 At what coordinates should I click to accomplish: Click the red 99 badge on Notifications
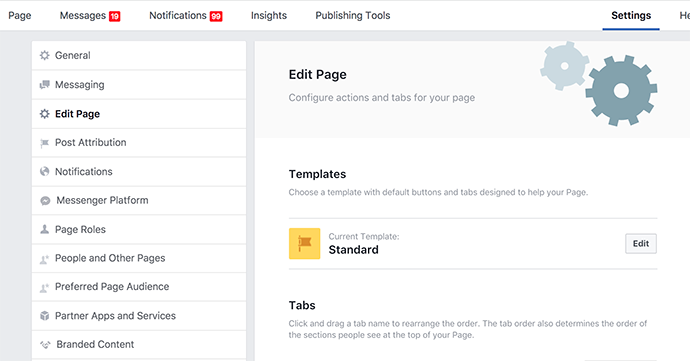pos(216,16)
